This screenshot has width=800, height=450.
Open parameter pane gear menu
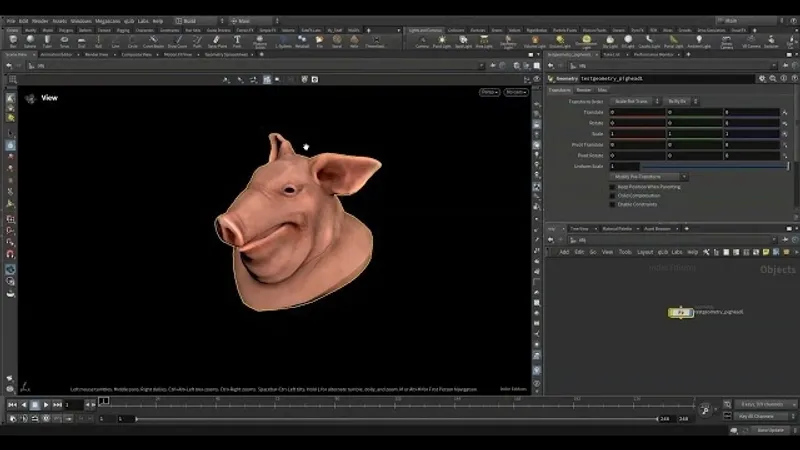click(x=762, y=79)
